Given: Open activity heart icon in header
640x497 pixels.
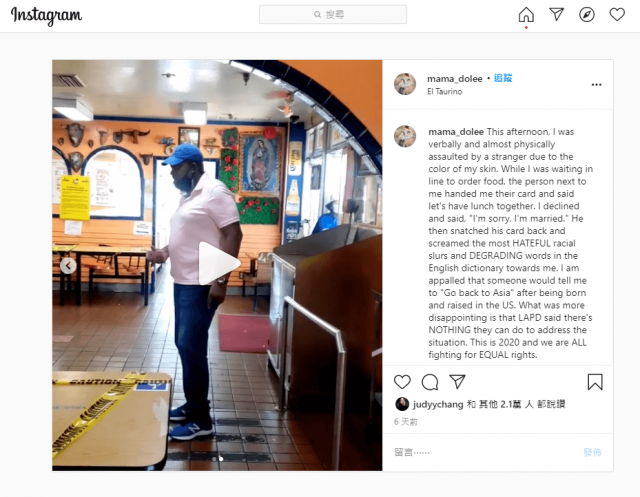Looking at the screenshot, I should pos(617,15).
